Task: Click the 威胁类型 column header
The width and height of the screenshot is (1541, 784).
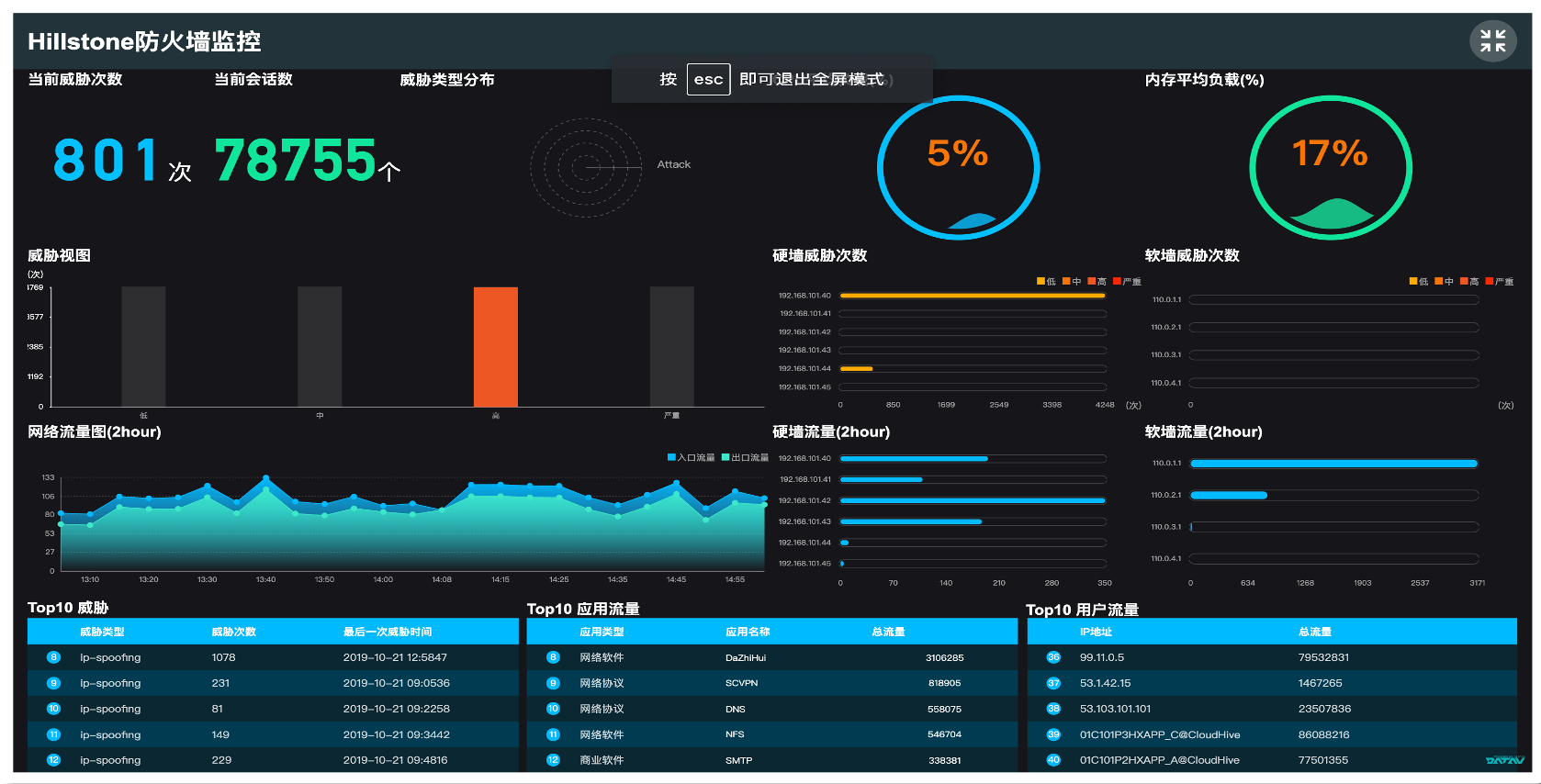Action: [x=102, y=632]
